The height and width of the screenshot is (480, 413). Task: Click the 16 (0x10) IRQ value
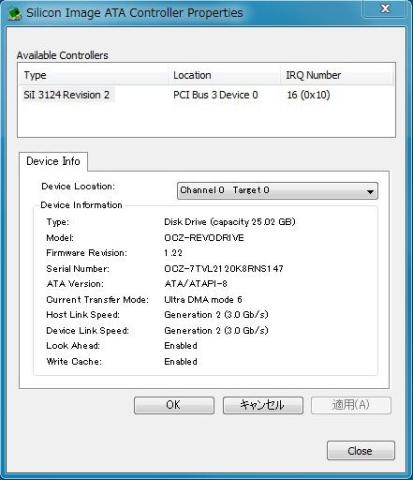308,95
